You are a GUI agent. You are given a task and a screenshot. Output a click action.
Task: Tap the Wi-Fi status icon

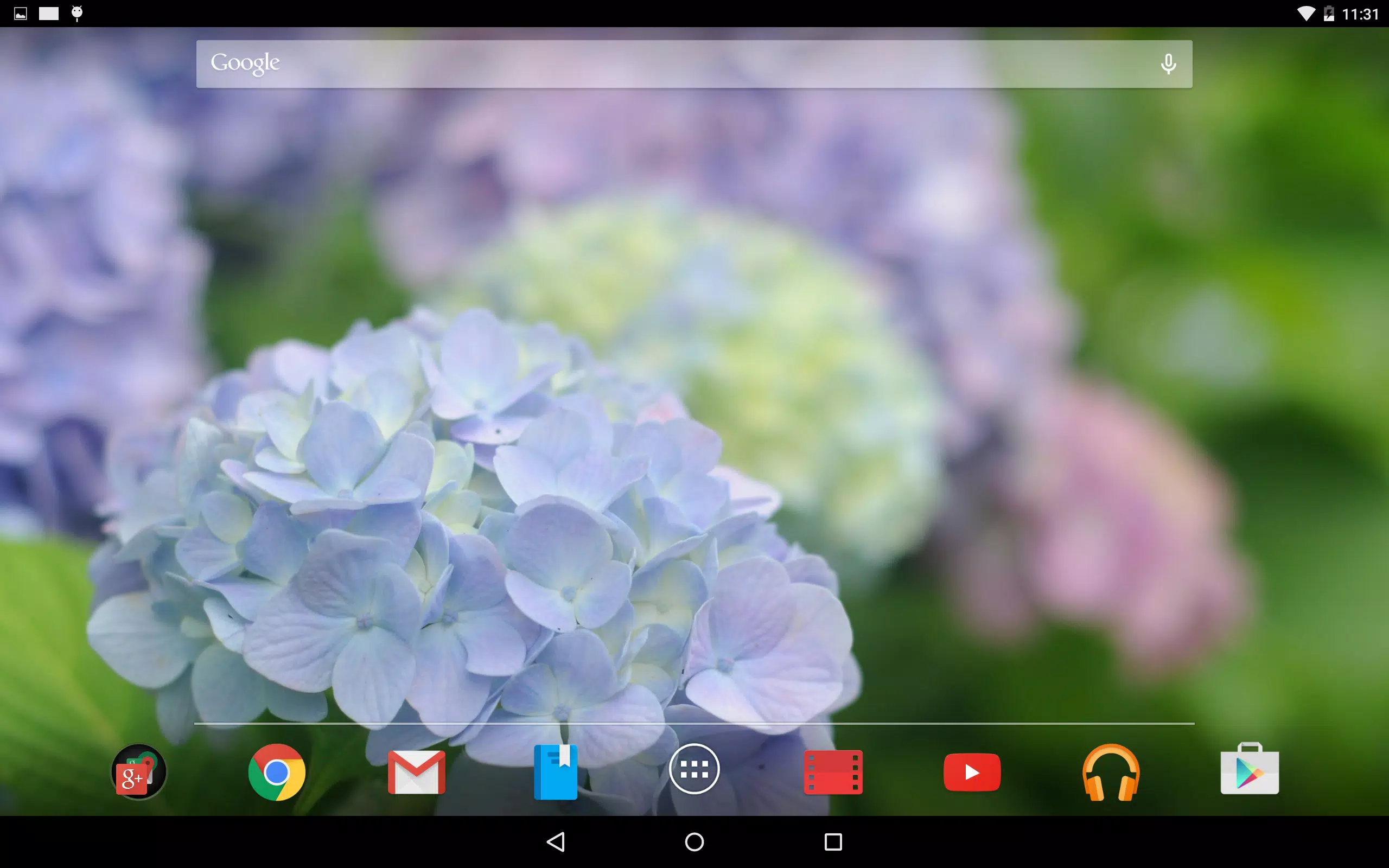(x=1307, y=14)
